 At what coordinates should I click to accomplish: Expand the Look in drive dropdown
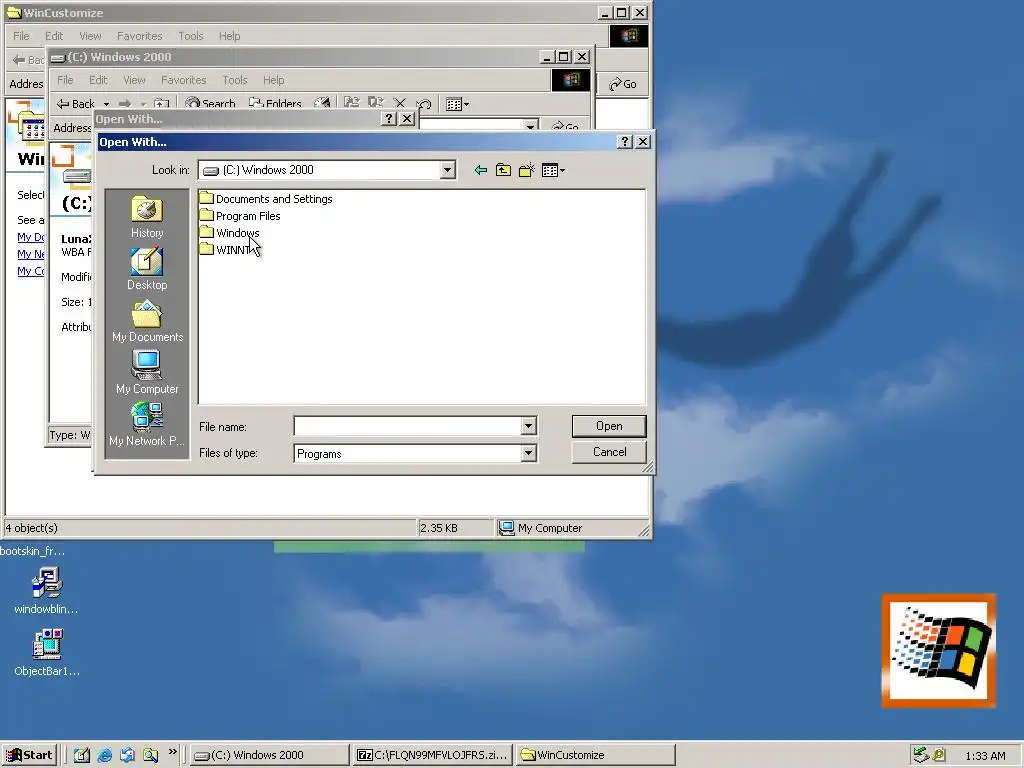[447, 170]
